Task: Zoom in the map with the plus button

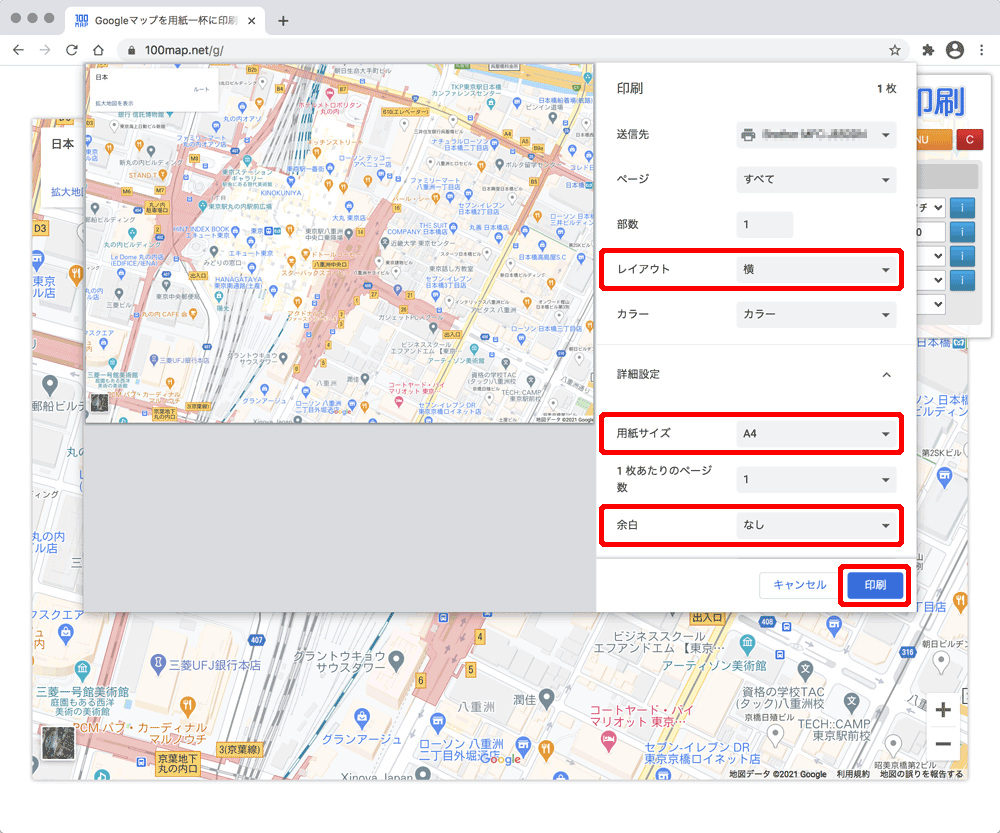Action: click(x=942, y=711)
